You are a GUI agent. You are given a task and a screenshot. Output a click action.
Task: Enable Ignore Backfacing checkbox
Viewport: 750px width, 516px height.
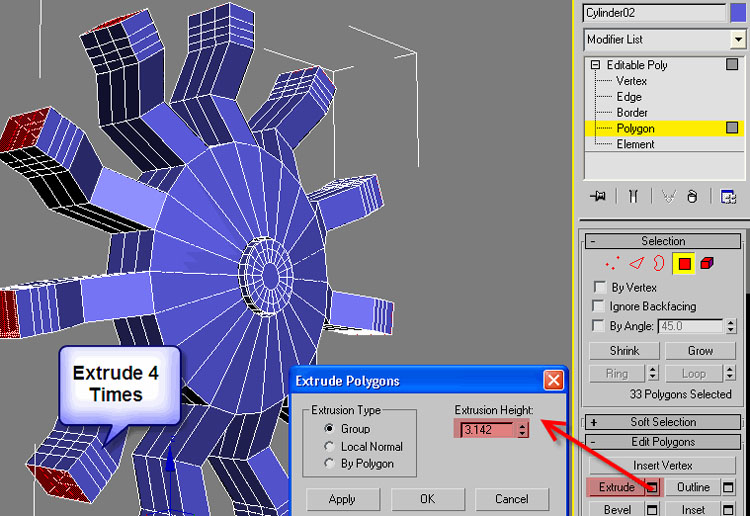tap(599, 307)
